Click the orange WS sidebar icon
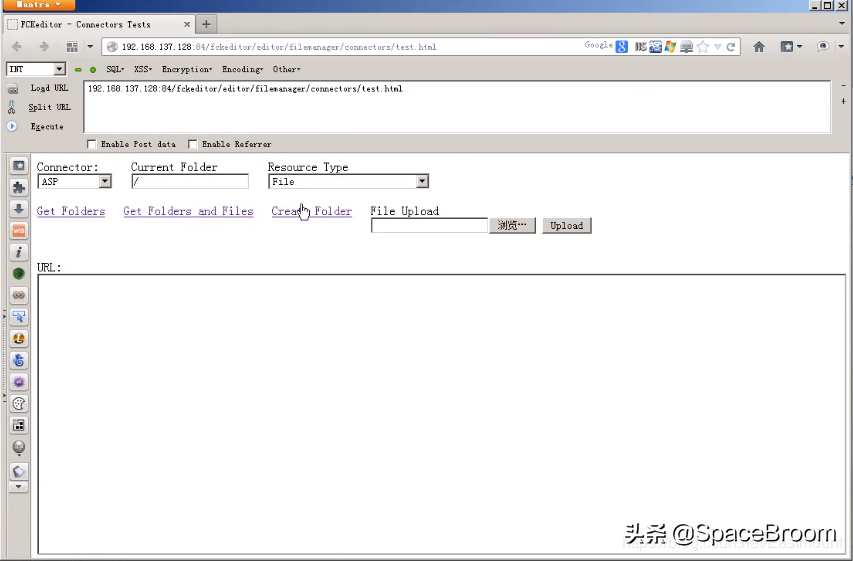This screenshot has width=853, height=561. tap(19, 231)
